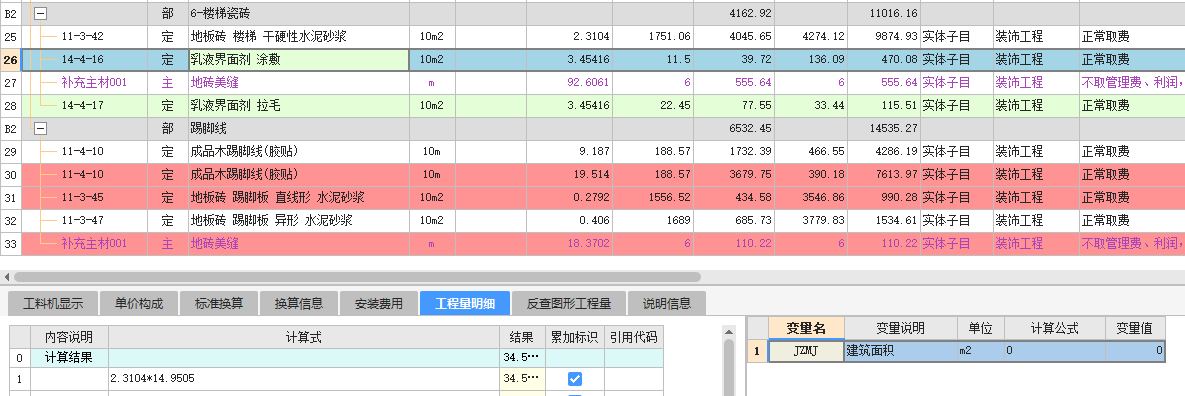This screenshot has width=1185, height=396.
Task: Click the 计算公式 column header
Action: 1054,329
